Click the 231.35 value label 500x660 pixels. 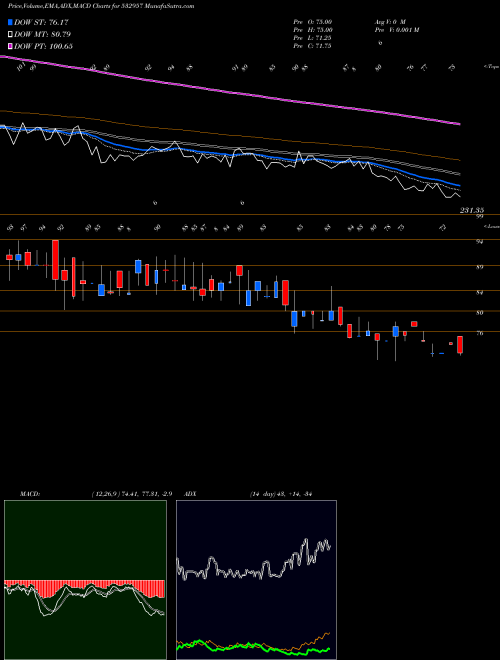click(472, 210)
